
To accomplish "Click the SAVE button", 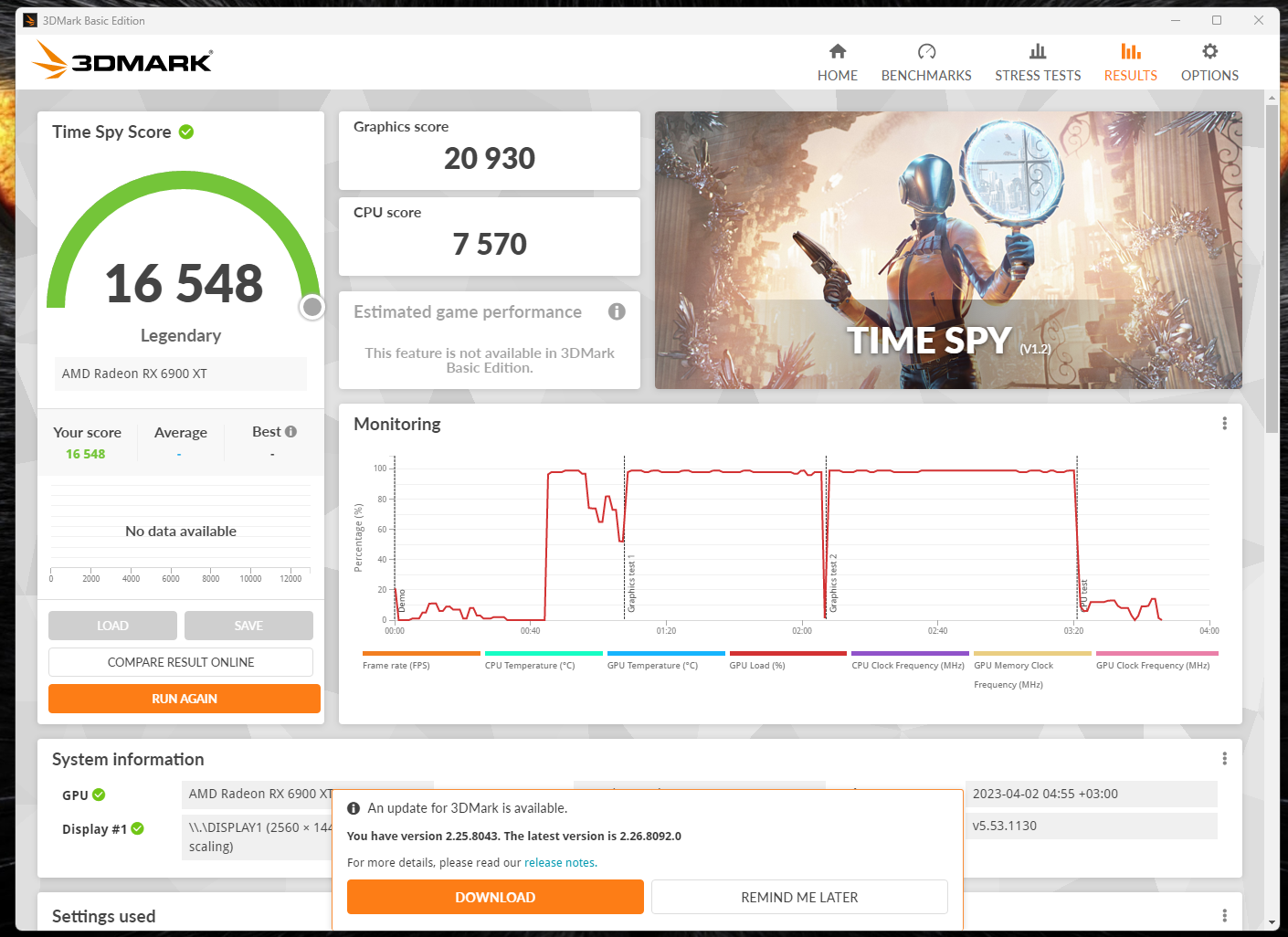I will click(248, 626).
